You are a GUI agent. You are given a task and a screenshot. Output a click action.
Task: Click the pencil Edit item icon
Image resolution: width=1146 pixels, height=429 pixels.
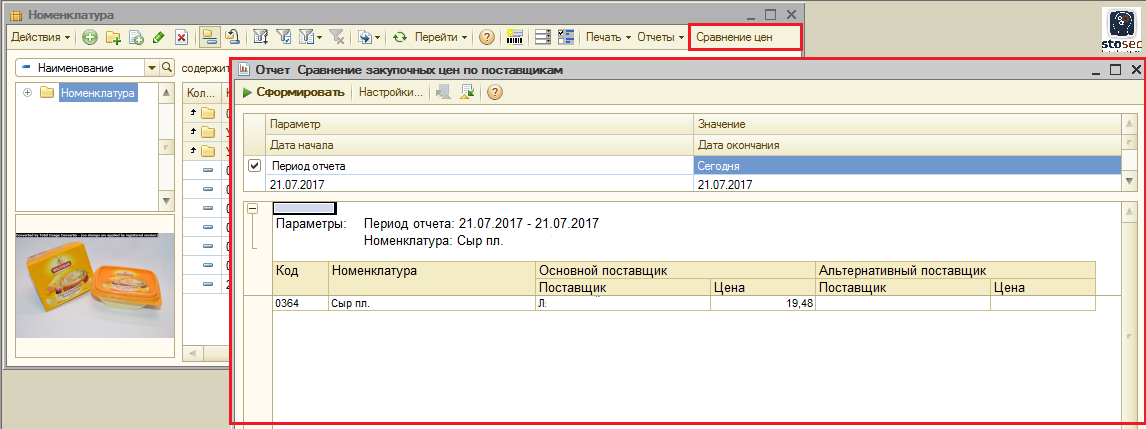158,37
